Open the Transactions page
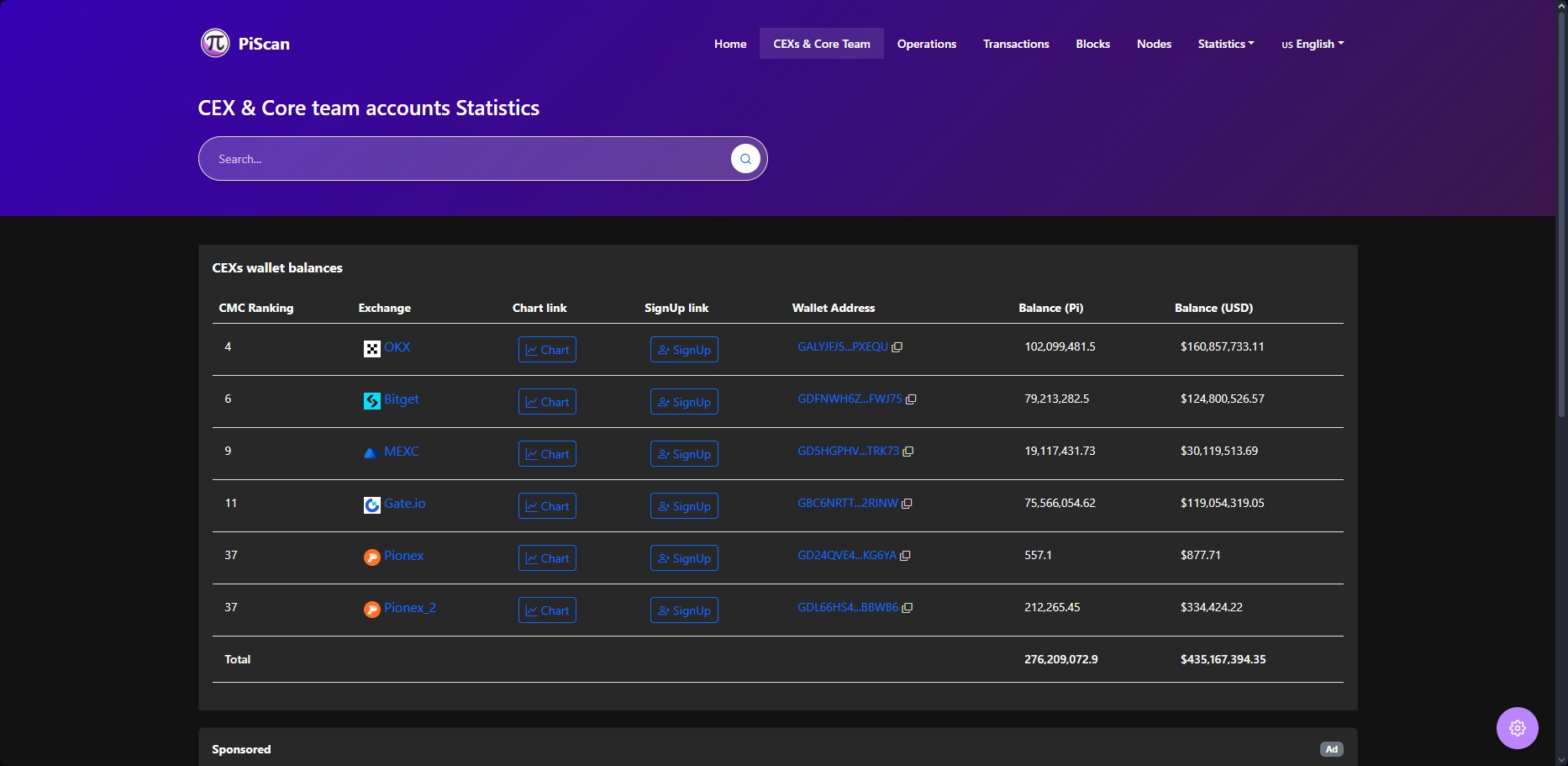The image size is (1568, 766). (x=1016, y=44)
